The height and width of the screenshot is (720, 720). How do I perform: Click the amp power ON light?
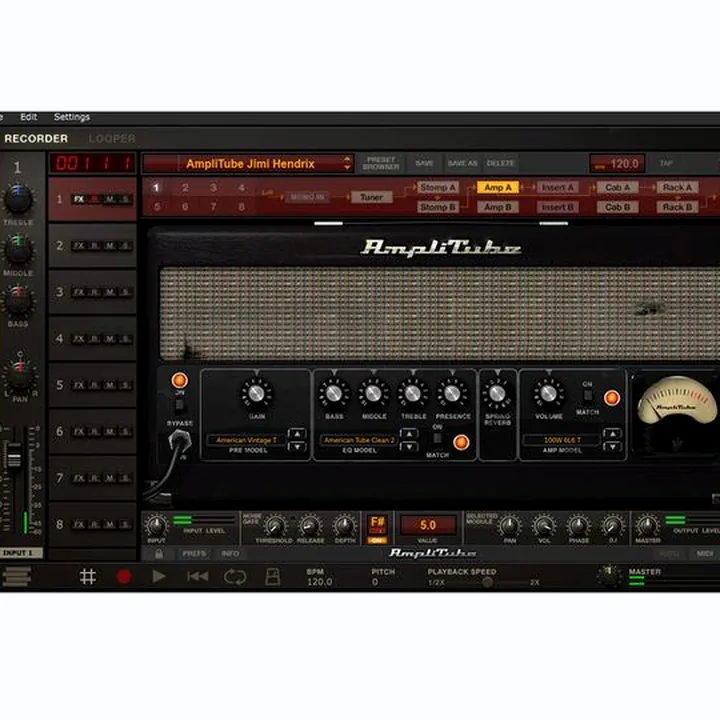[180, 381]
